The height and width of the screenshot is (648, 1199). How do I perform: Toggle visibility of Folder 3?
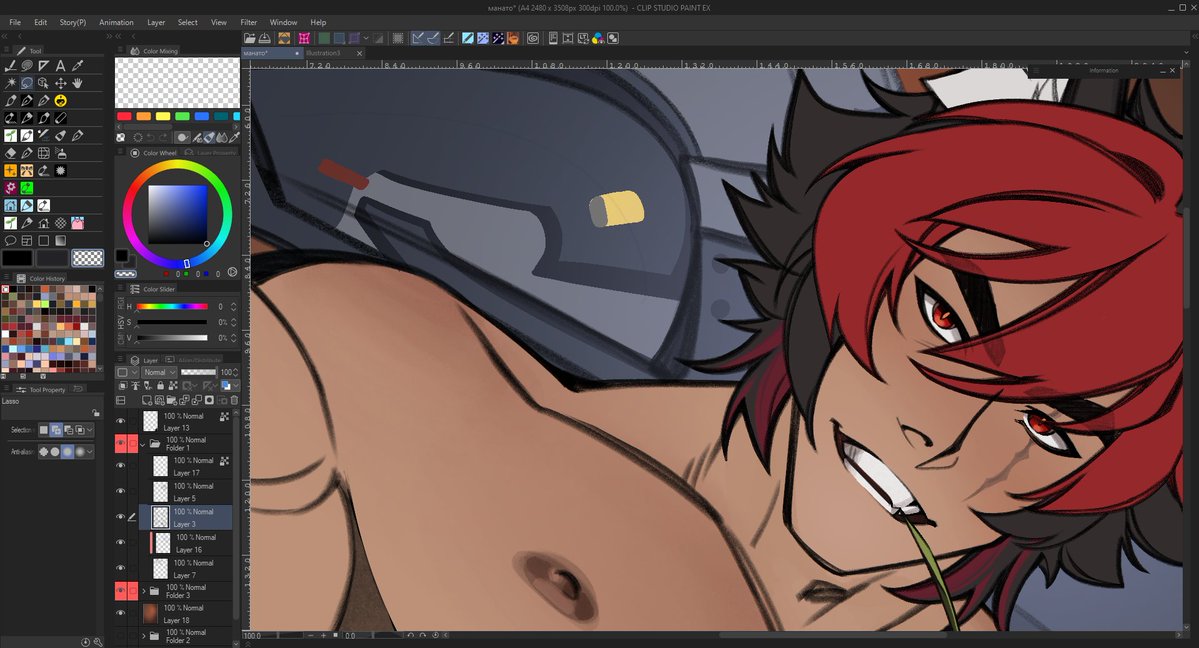click(120, 590)
